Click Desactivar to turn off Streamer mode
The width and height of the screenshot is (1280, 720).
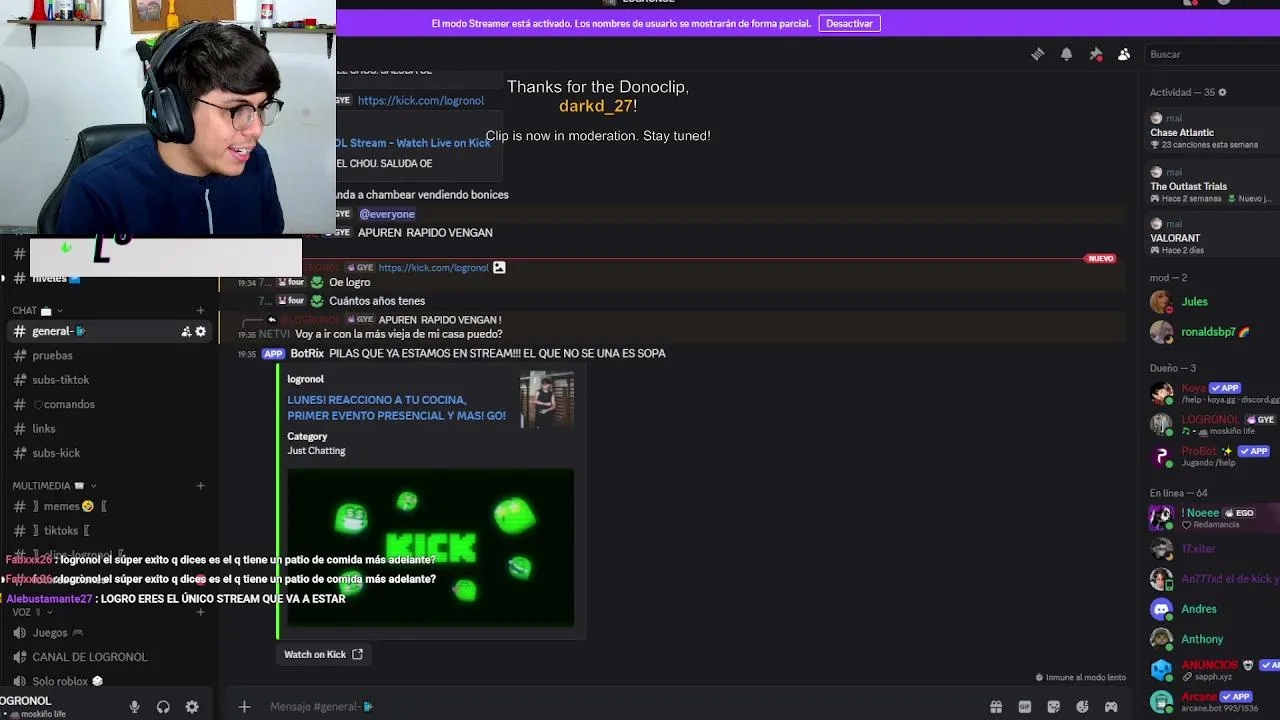pyautogui.click(x=849, y=23)
